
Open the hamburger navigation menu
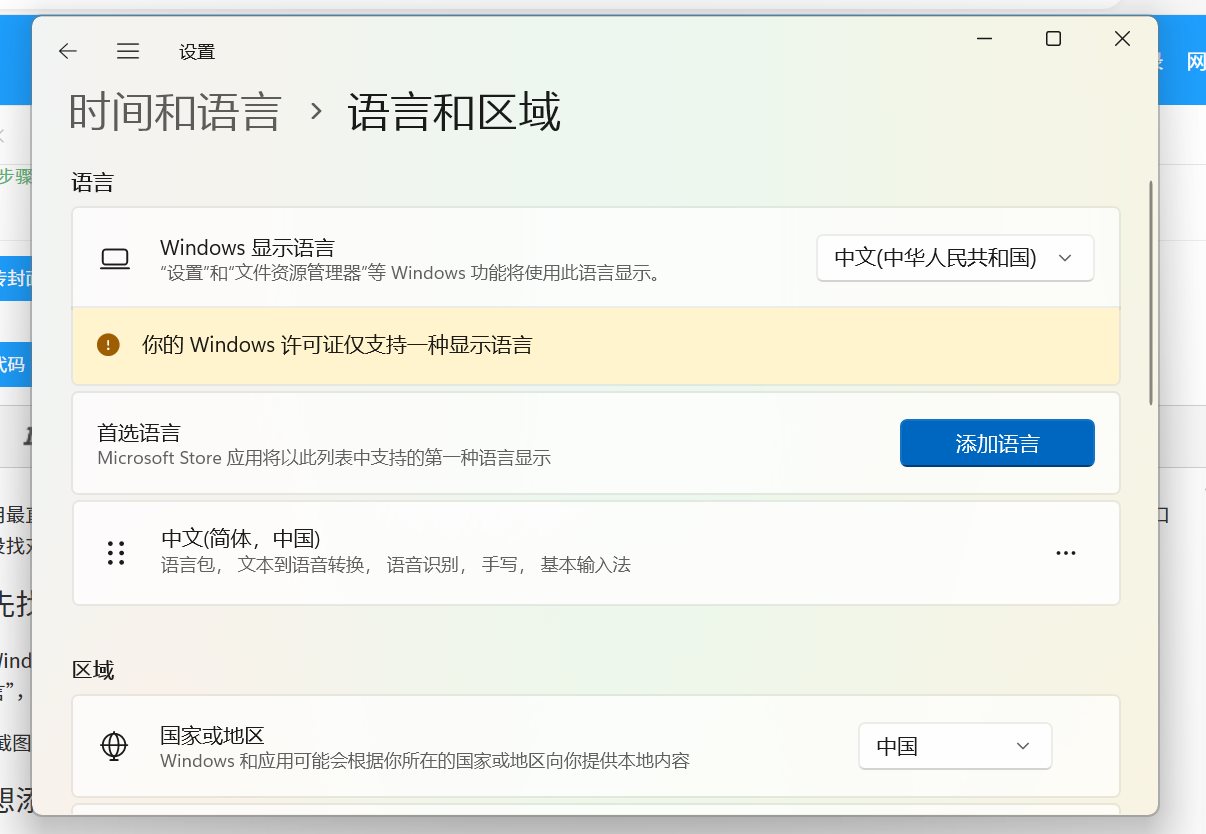pyautogui.click(x=128, y=51)
